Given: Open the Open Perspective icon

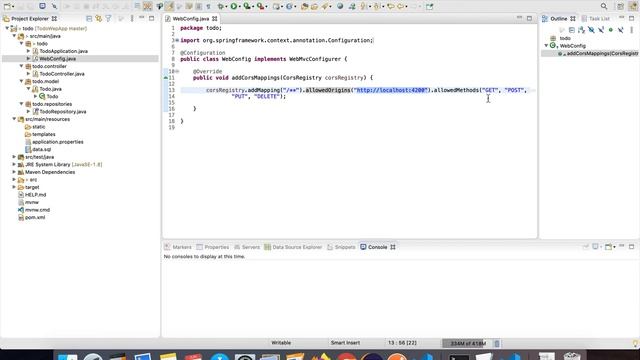Looking at the screenshot, I should 620,6.
